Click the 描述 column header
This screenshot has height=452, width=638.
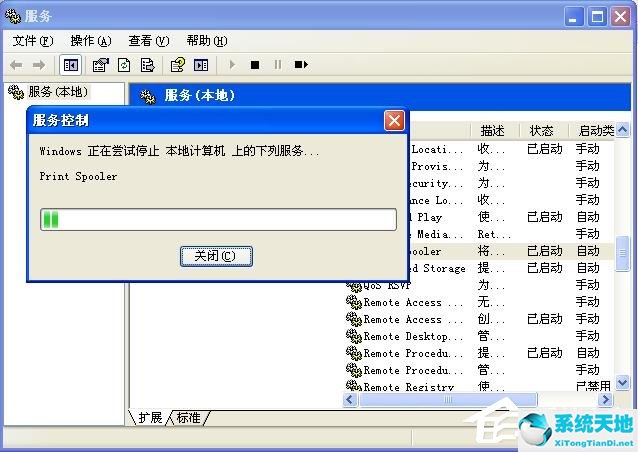(493, 131)
